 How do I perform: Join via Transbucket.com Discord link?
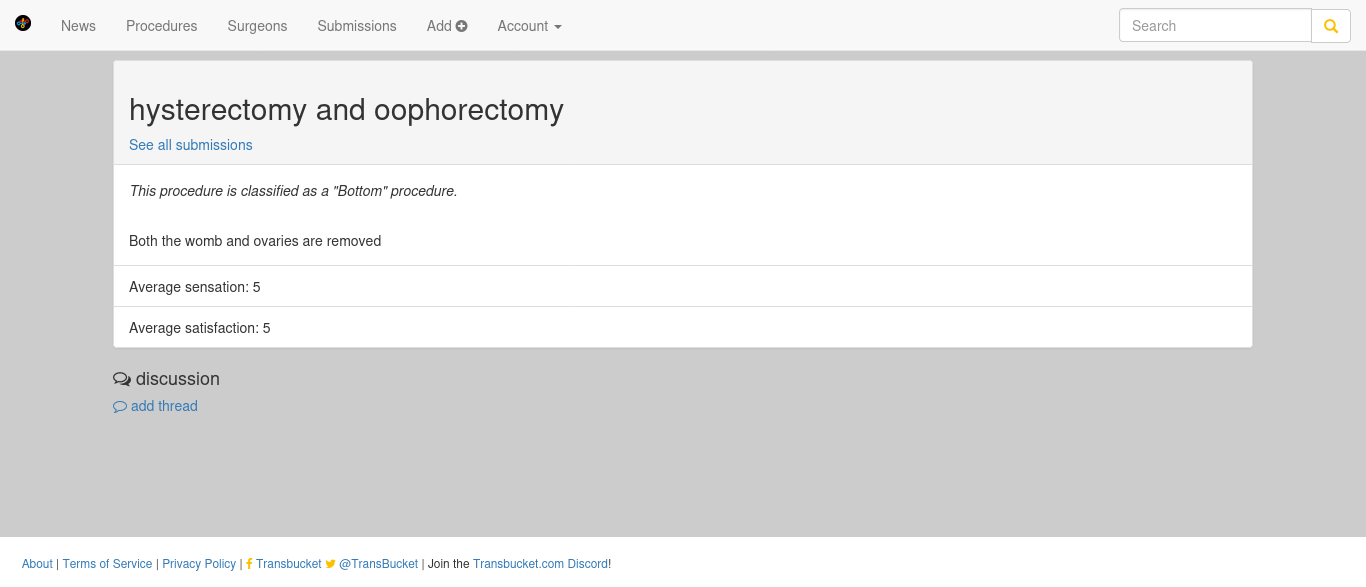click(x=540, y=564)
